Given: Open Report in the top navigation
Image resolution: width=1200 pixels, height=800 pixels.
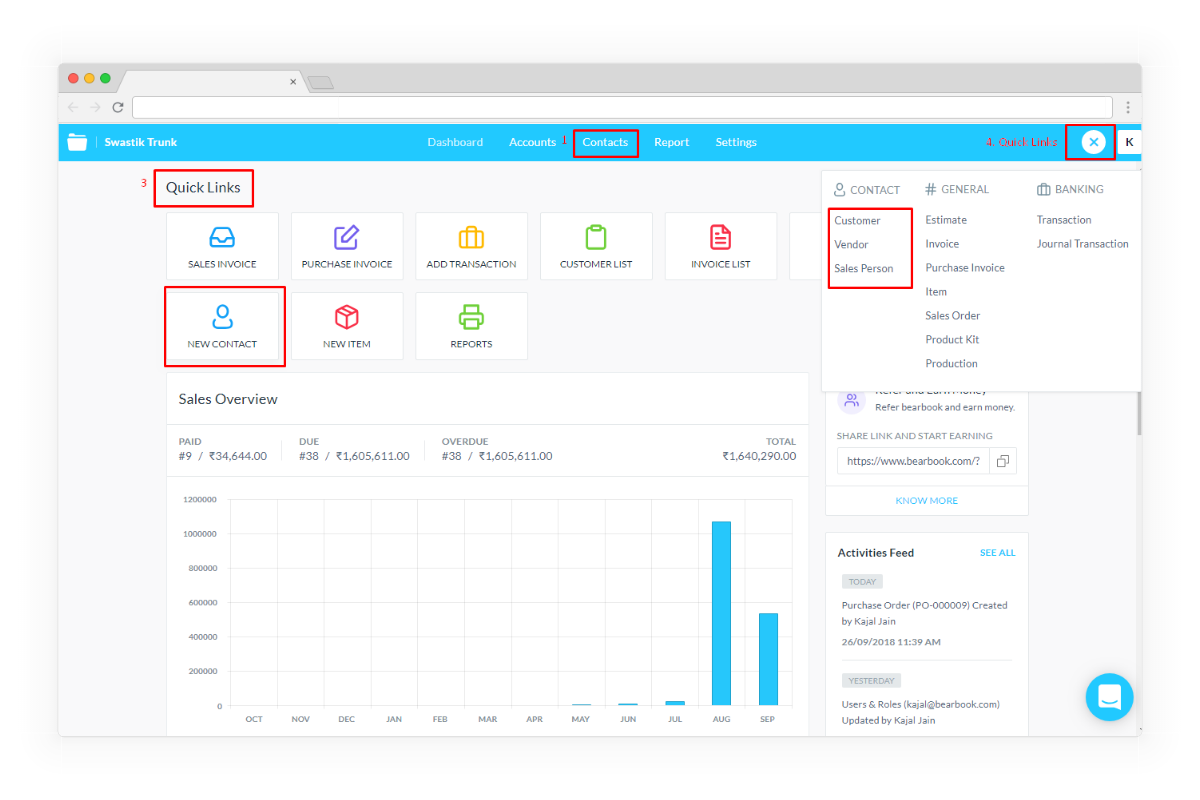Looking at the screenshot, I should coord(672,142).
